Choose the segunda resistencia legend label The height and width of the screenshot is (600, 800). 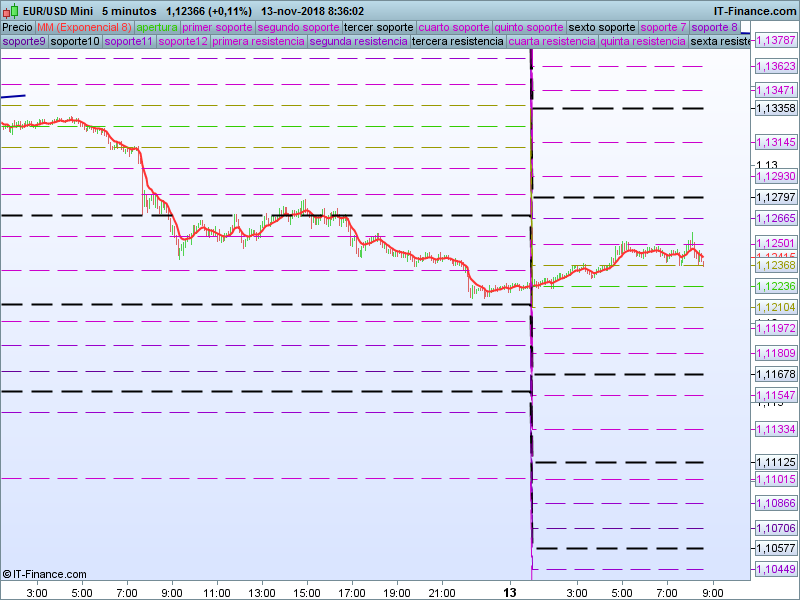(x=358, y=41)
